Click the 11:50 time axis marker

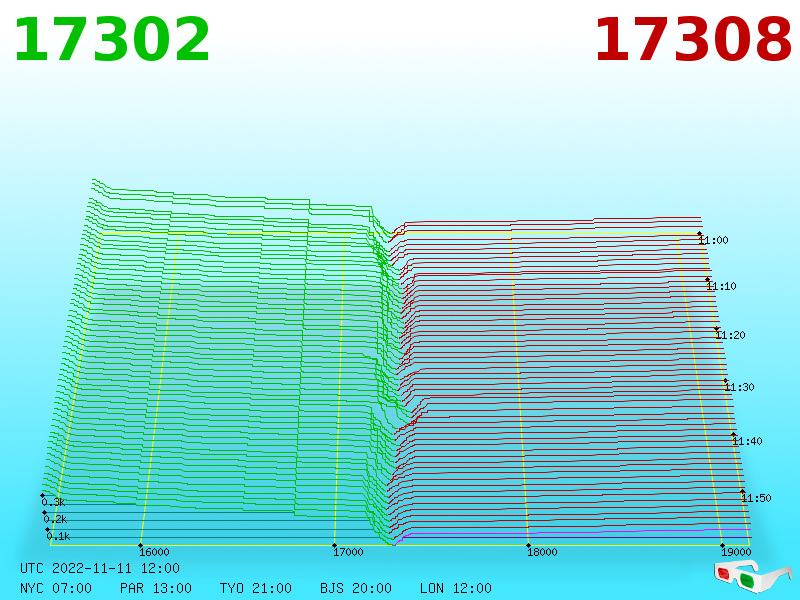(x=756, y=498)
